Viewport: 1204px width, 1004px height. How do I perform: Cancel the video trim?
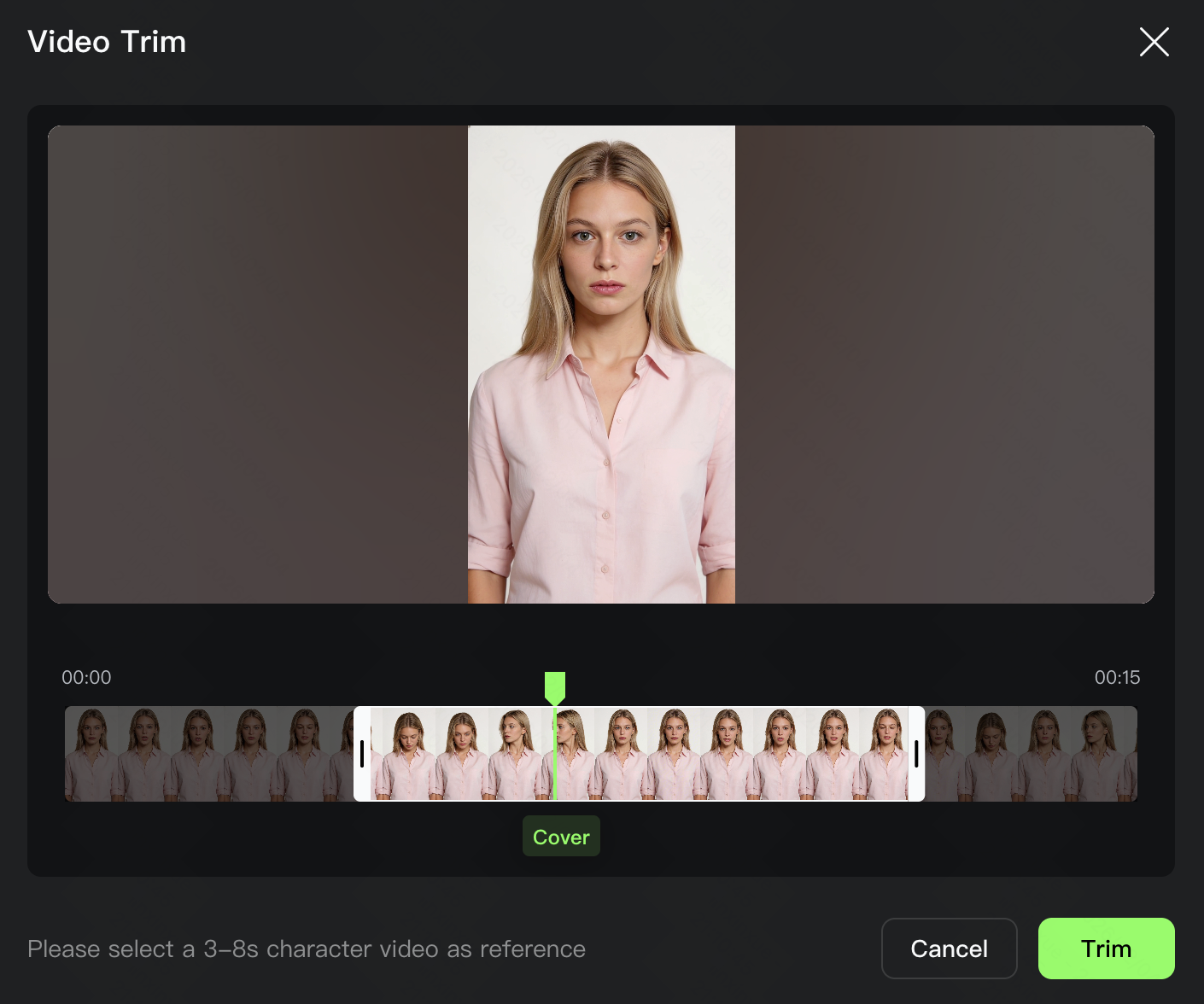pos(949,949)
